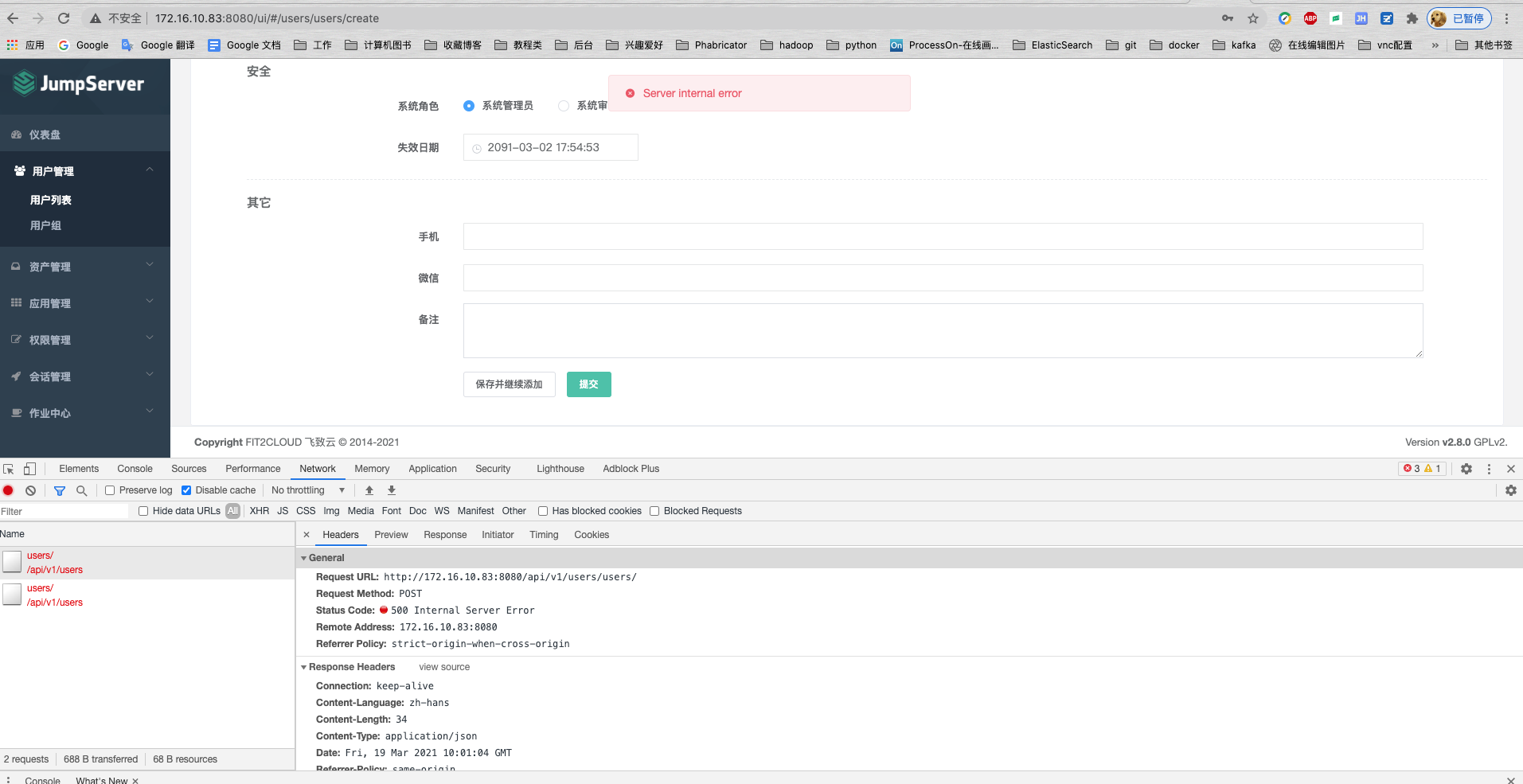Click the 提交 submit button
The image size is (1523, 784).
(x=588, y=384)
